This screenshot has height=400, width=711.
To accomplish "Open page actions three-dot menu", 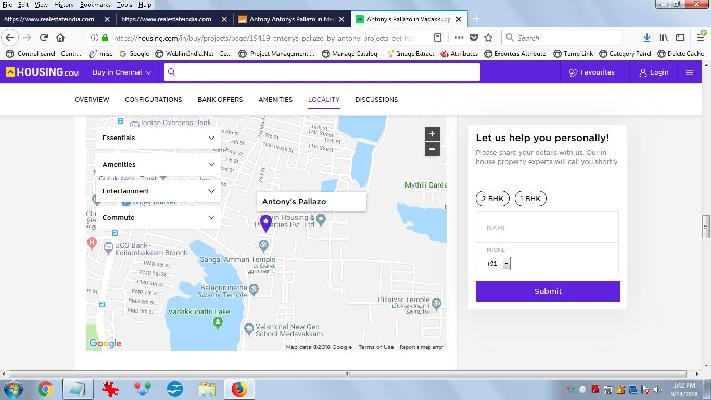I will [x=459, y=38].
